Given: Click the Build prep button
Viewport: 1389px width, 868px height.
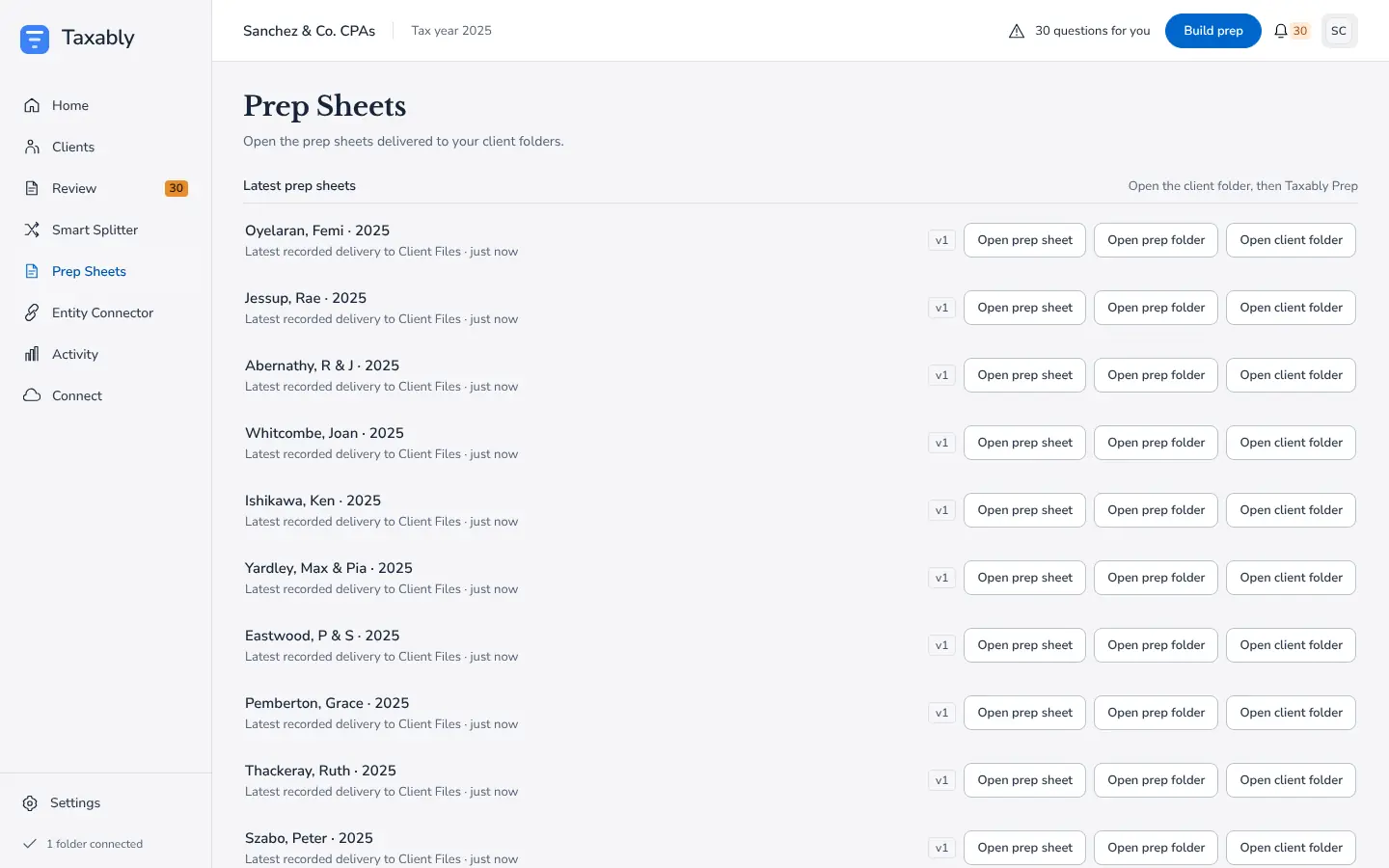Looking at the screenshot, I should [x=1213, y=31].
